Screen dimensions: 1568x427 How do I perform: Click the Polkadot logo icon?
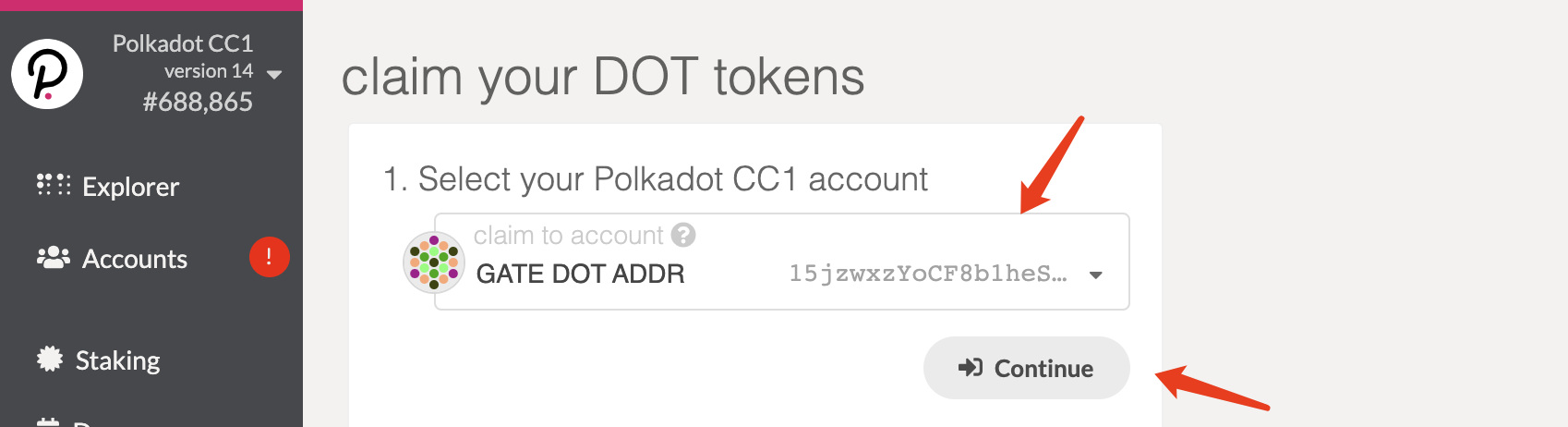(47, 74)
